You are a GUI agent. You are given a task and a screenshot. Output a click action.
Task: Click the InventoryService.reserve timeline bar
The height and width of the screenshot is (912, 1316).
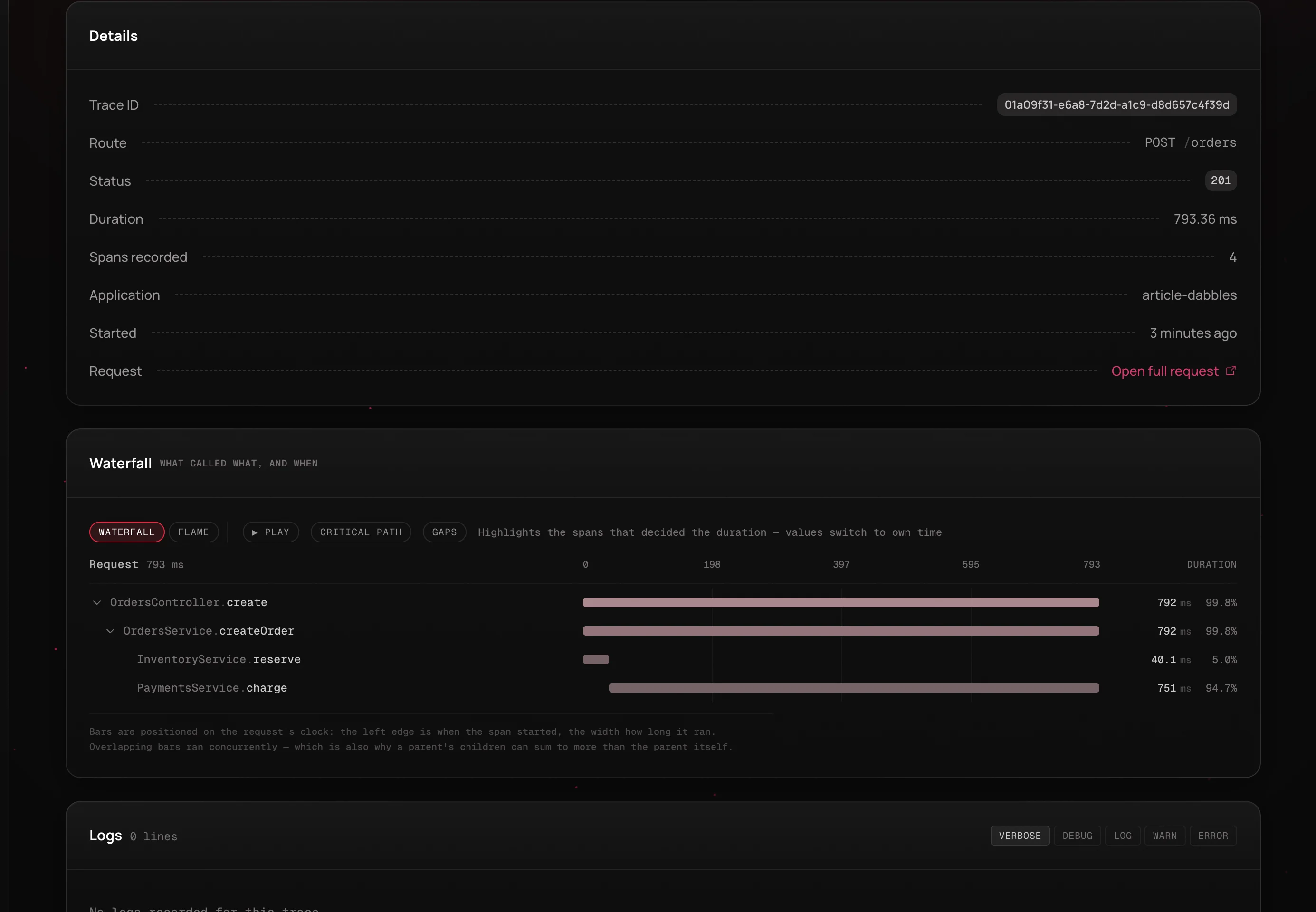click(x=596, y=659)
